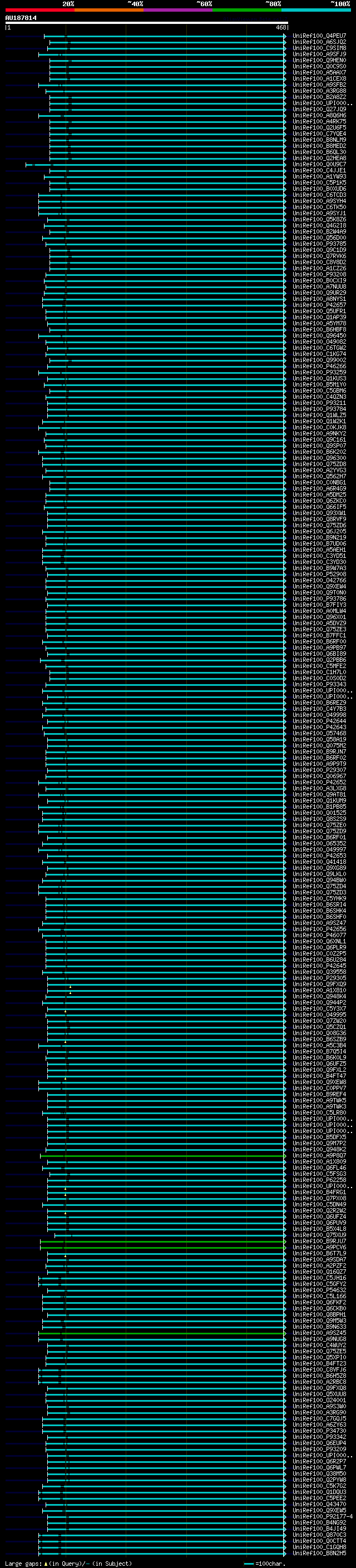Click the white query length ruler bar
356x1568 pixels.
point(147,23)
